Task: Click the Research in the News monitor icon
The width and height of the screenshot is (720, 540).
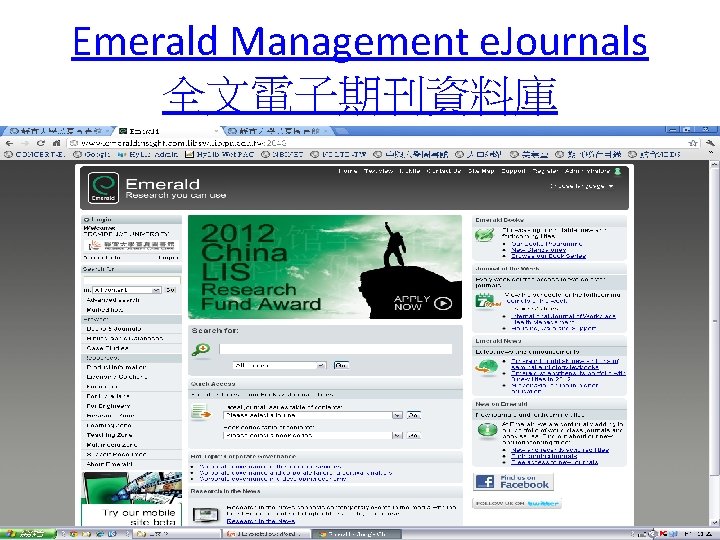Action: pos(205,515)
